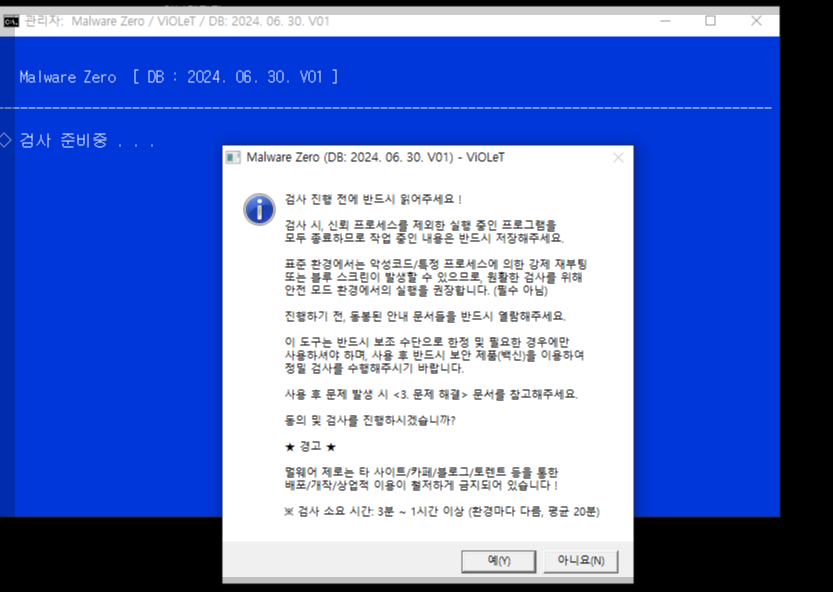The image size is (833, 592).
Task: Click the dialog title 'Malware Zero (DB: 2024. 06. 30. V01) - ViOLeT'
Action: click(x=376, y=157)
